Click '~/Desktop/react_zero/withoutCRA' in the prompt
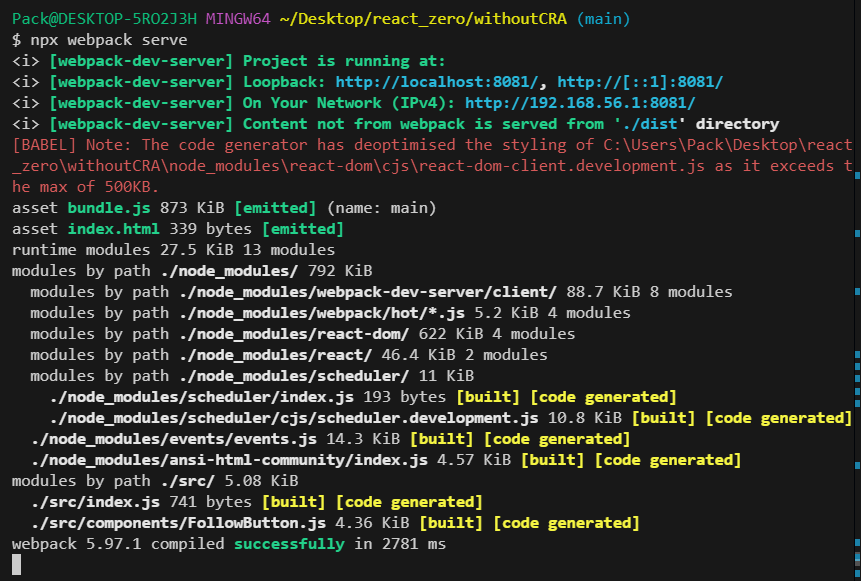 pos(423,19)
